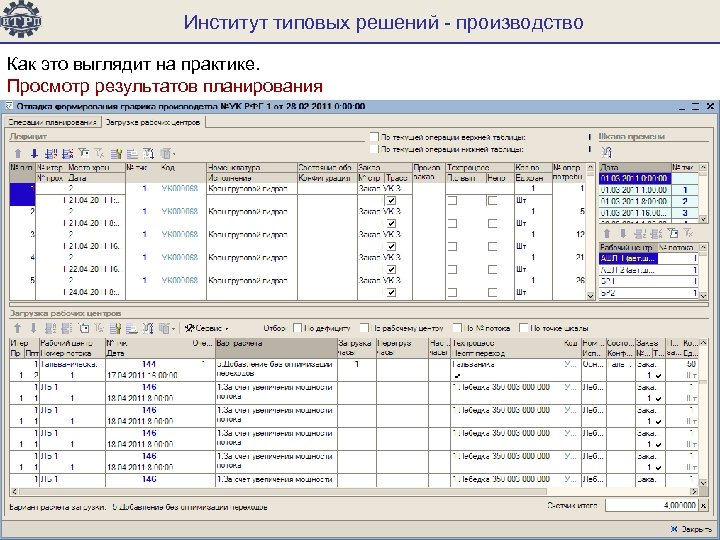Click move-up arrow in Загрузка рабочих центров toolbar

17,328
